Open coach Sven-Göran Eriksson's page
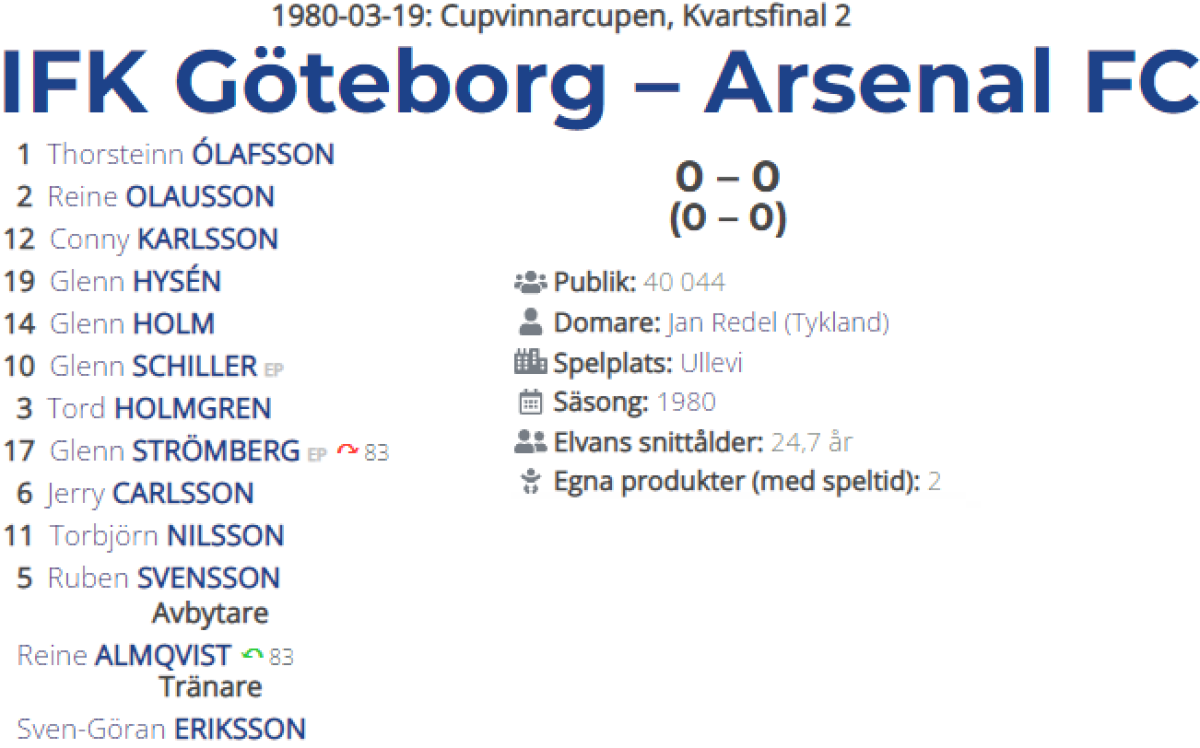 161,729
